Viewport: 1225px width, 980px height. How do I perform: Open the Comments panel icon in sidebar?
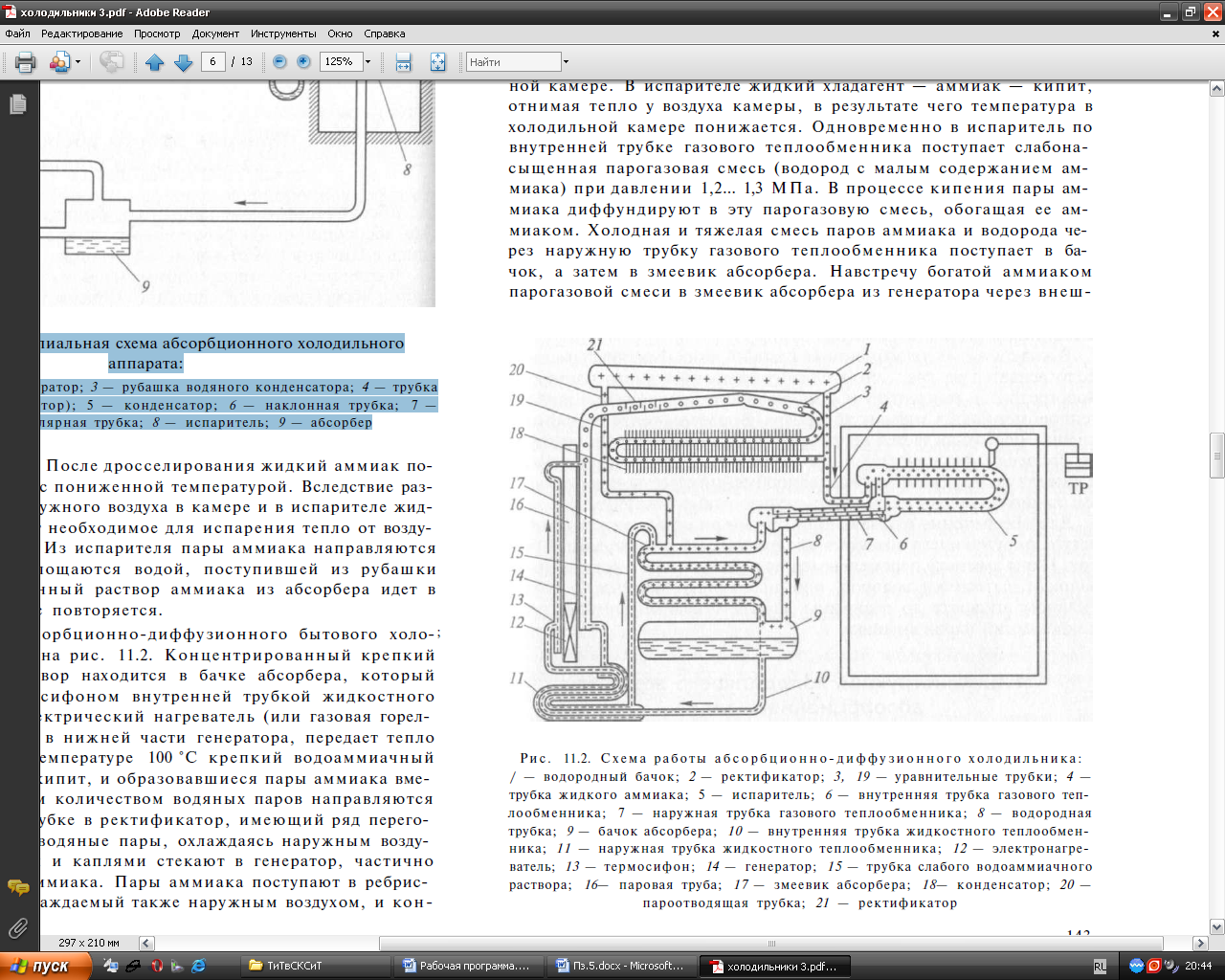coord(18,887)
